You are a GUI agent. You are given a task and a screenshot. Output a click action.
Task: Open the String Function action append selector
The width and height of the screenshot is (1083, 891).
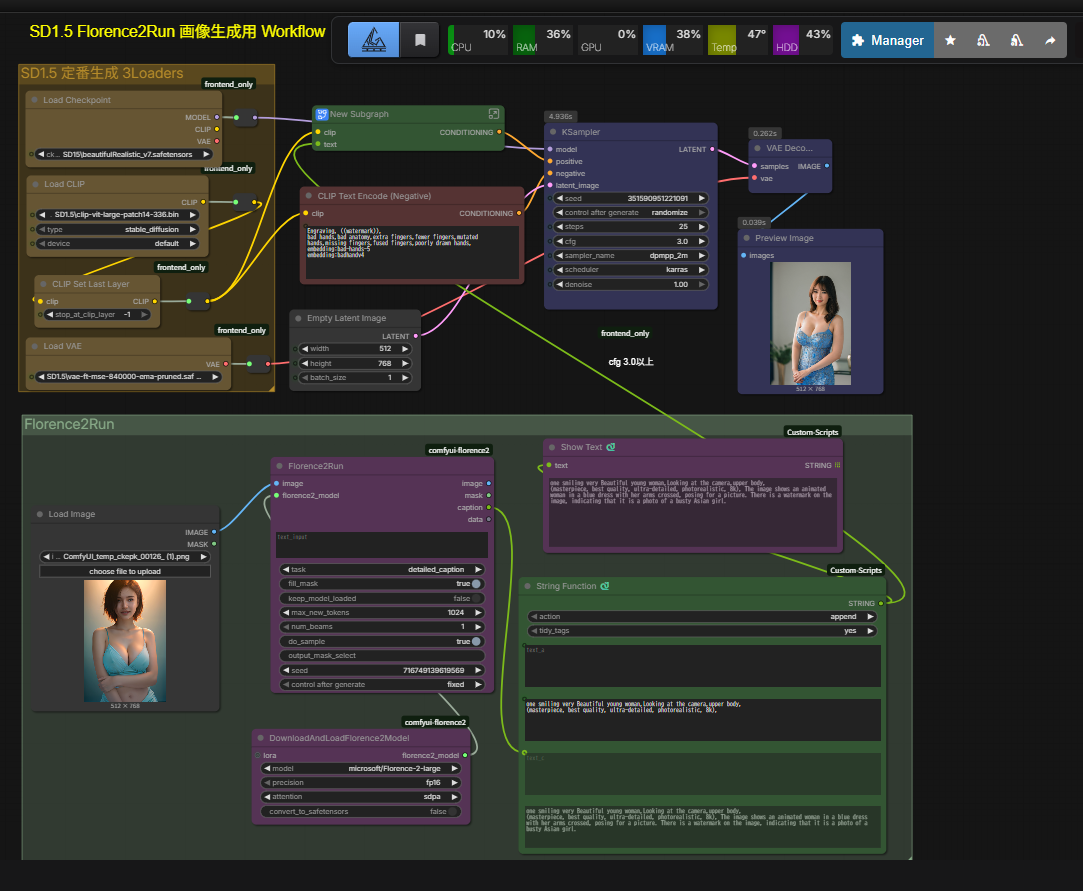coord(702,617)
